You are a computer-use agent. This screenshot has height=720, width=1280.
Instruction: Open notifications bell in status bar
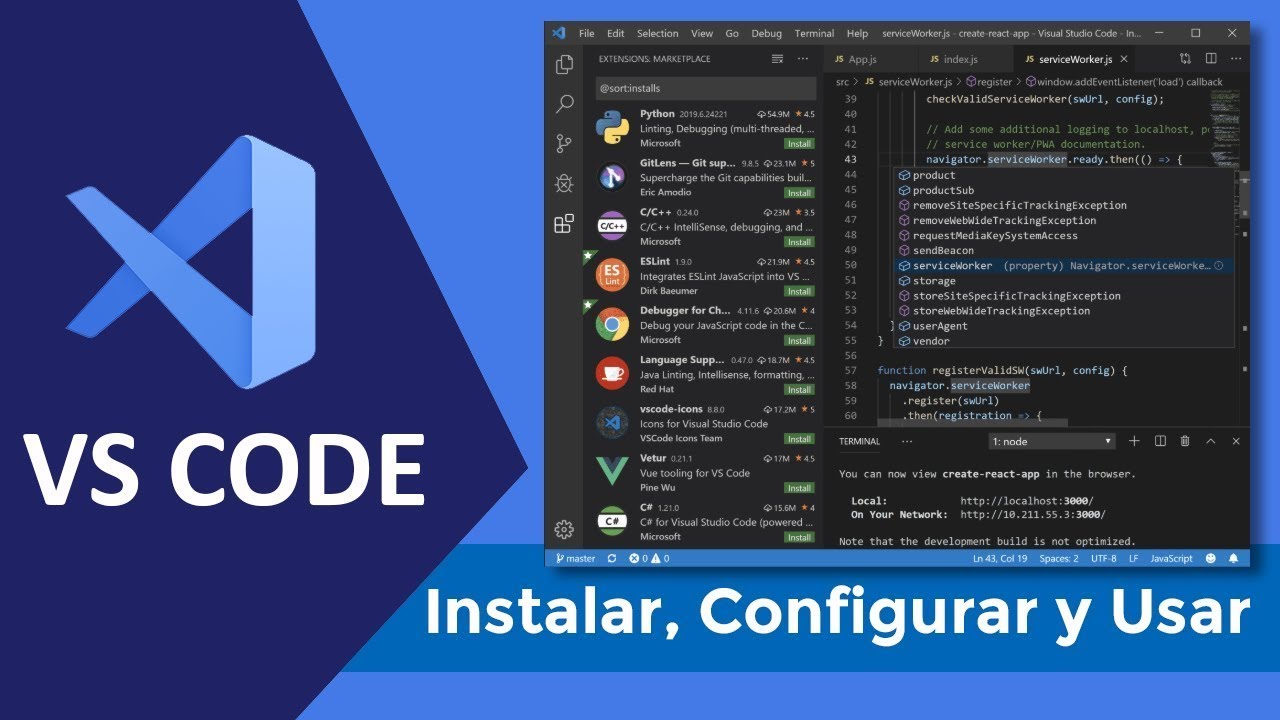(x=1233, y=559)
